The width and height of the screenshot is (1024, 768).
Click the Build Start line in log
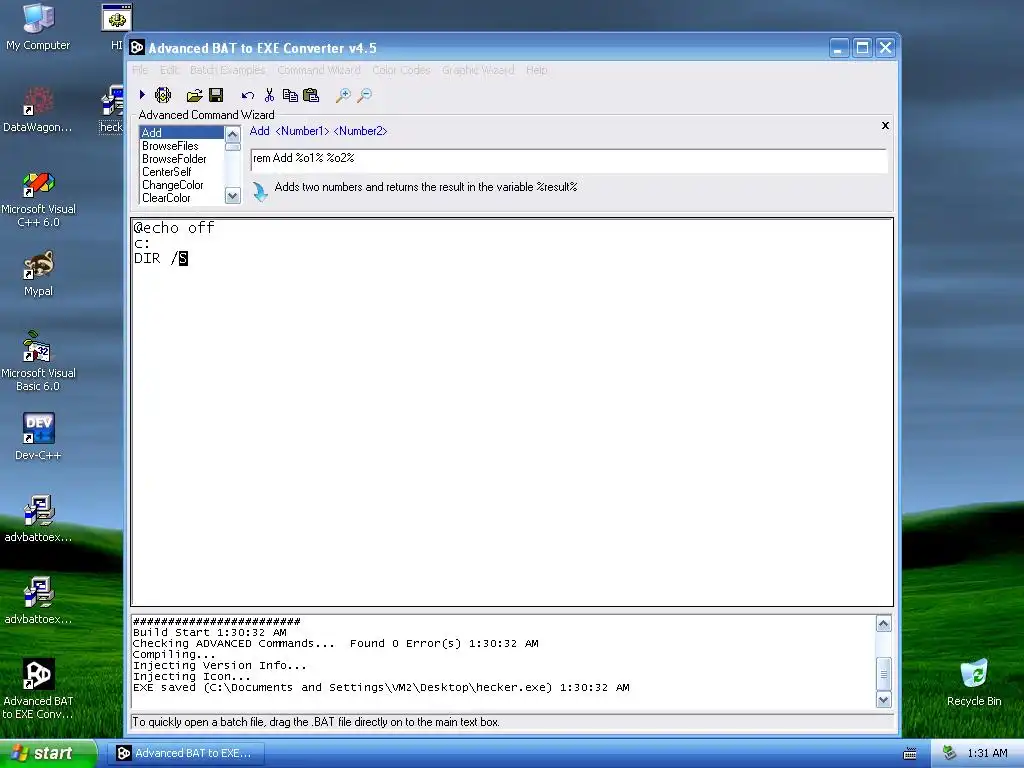tap(210, 632)
